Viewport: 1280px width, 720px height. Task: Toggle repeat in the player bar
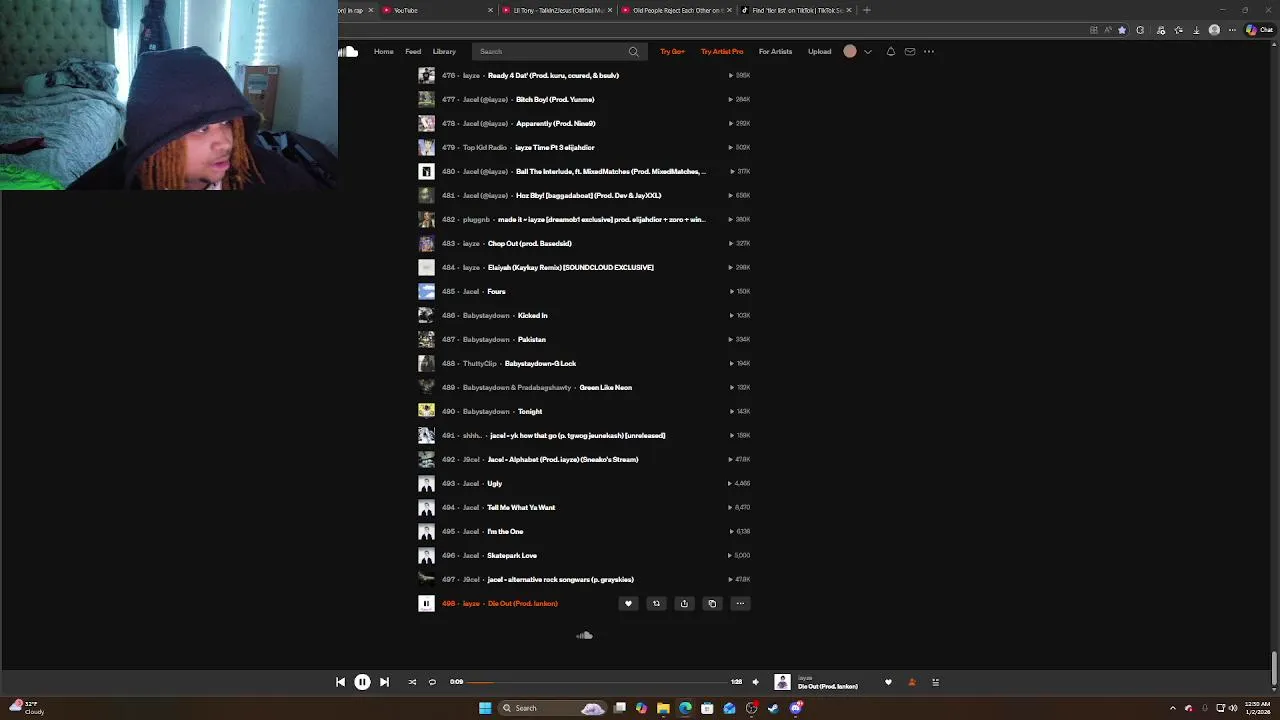point(432,682)
